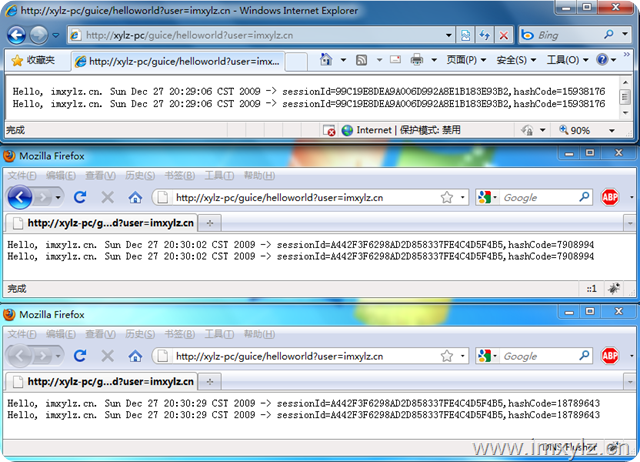Open a new tab in Internet Explorer
This screenshot has width=640, height=462.
(x=296, y=62)
